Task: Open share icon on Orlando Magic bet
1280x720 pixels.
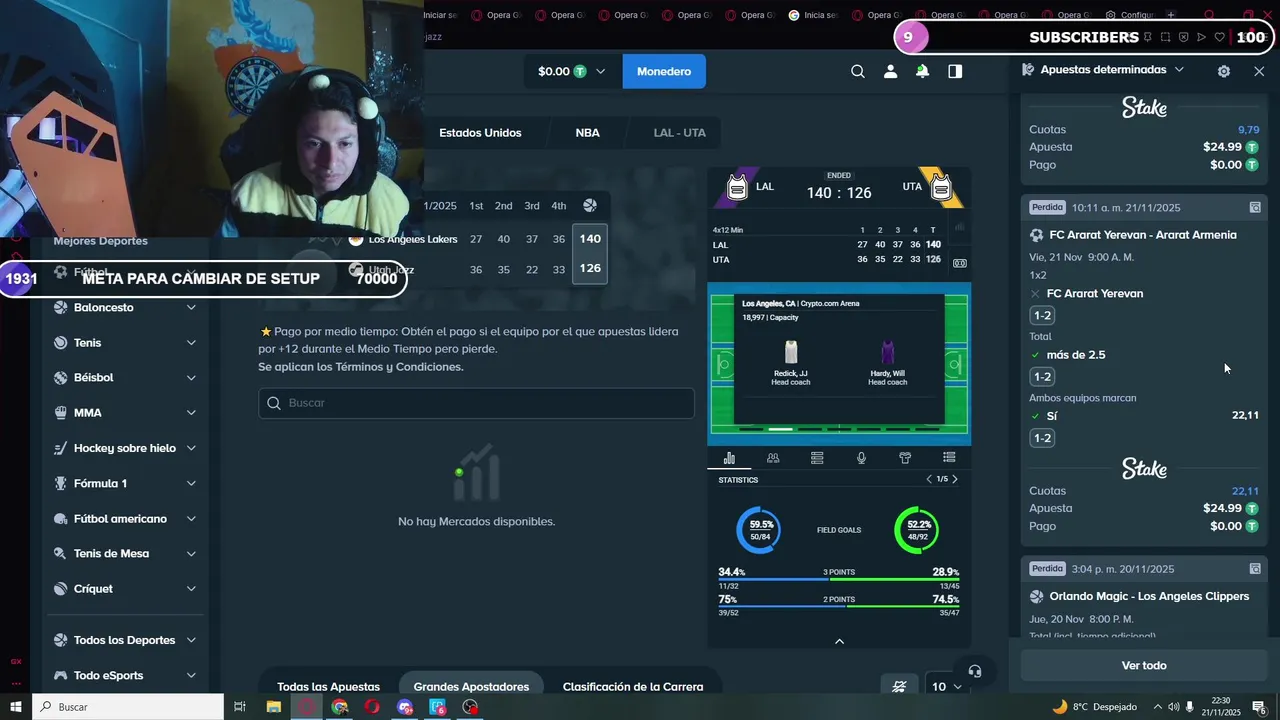Action: pyautogui.click(x=1255, y=568)
